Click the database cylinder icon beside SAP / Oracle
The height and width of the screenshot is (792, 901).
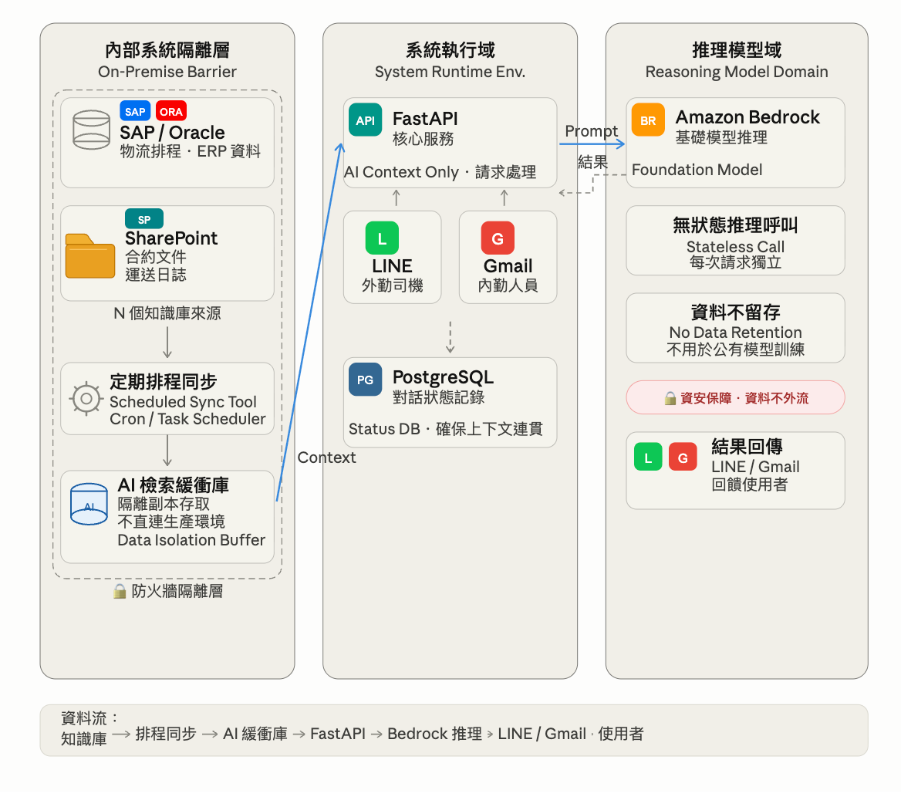pos(91,130)
